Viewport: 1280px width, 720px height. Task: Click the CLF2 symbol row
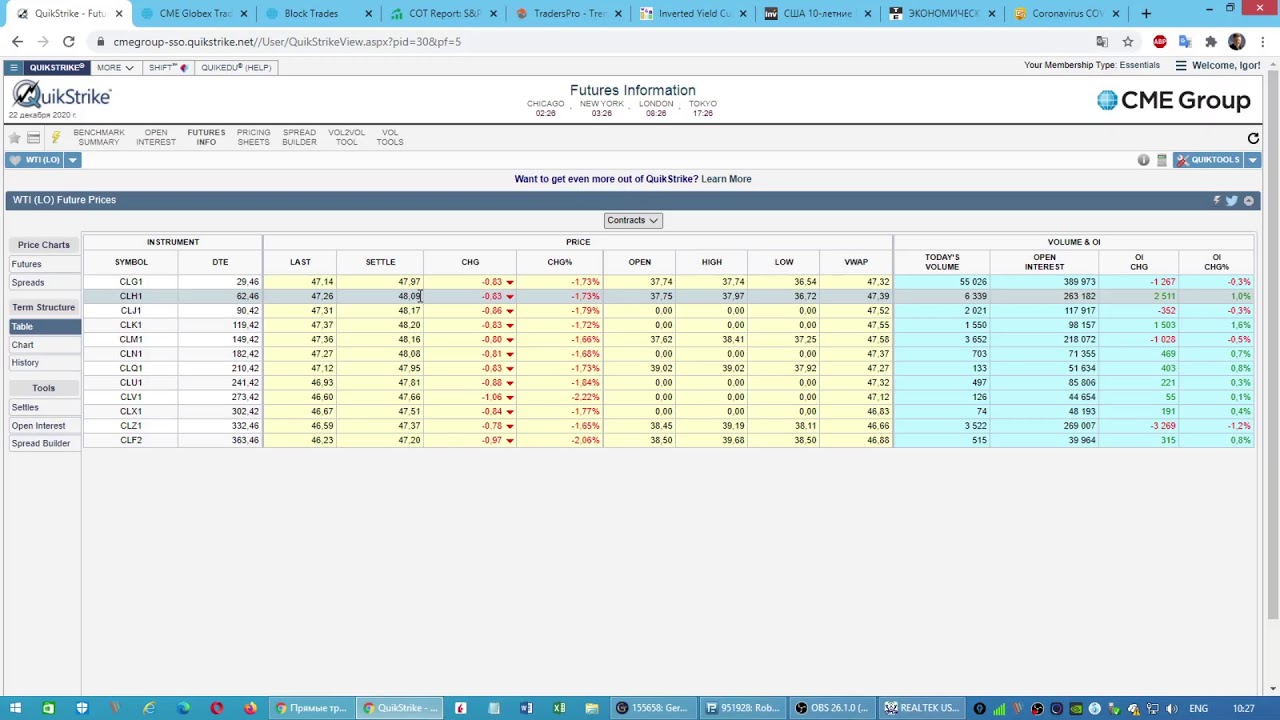[131, 440]
